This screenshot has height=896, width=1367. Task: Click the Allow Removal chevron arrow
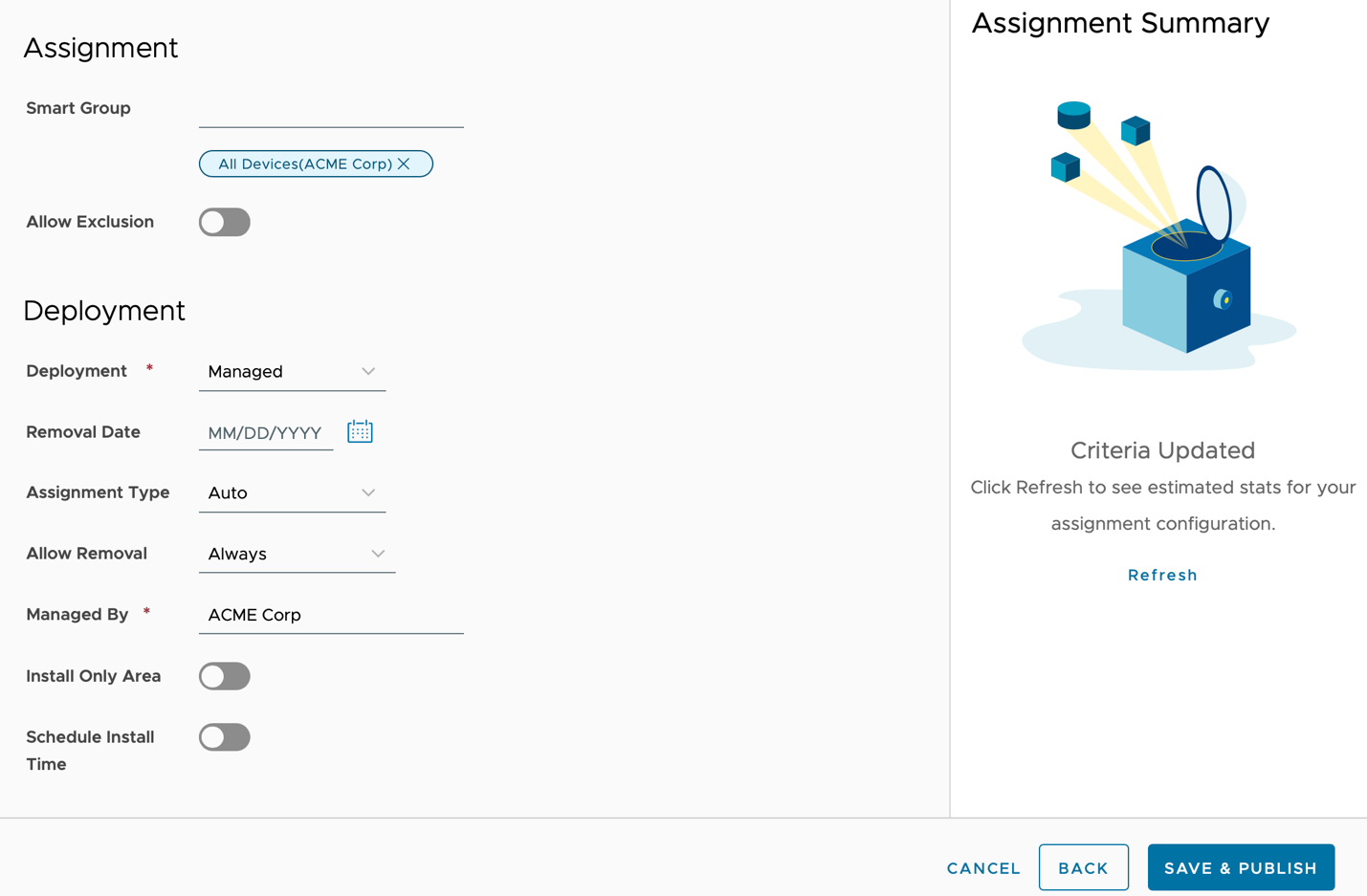pos(378,554)
